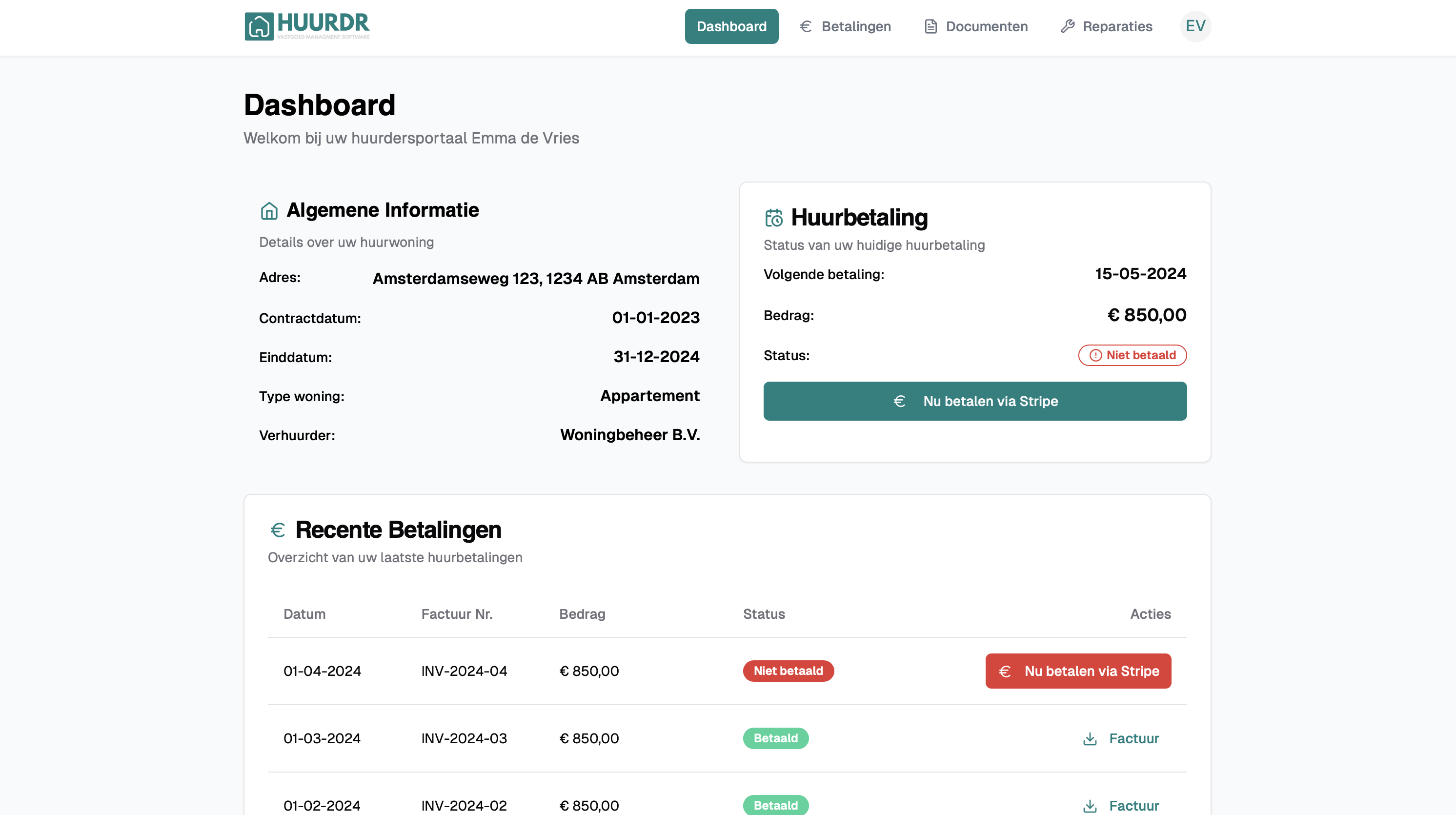Open the EV user avatar
This screenshot has width=1456, height=815.
pos(1195,26)
